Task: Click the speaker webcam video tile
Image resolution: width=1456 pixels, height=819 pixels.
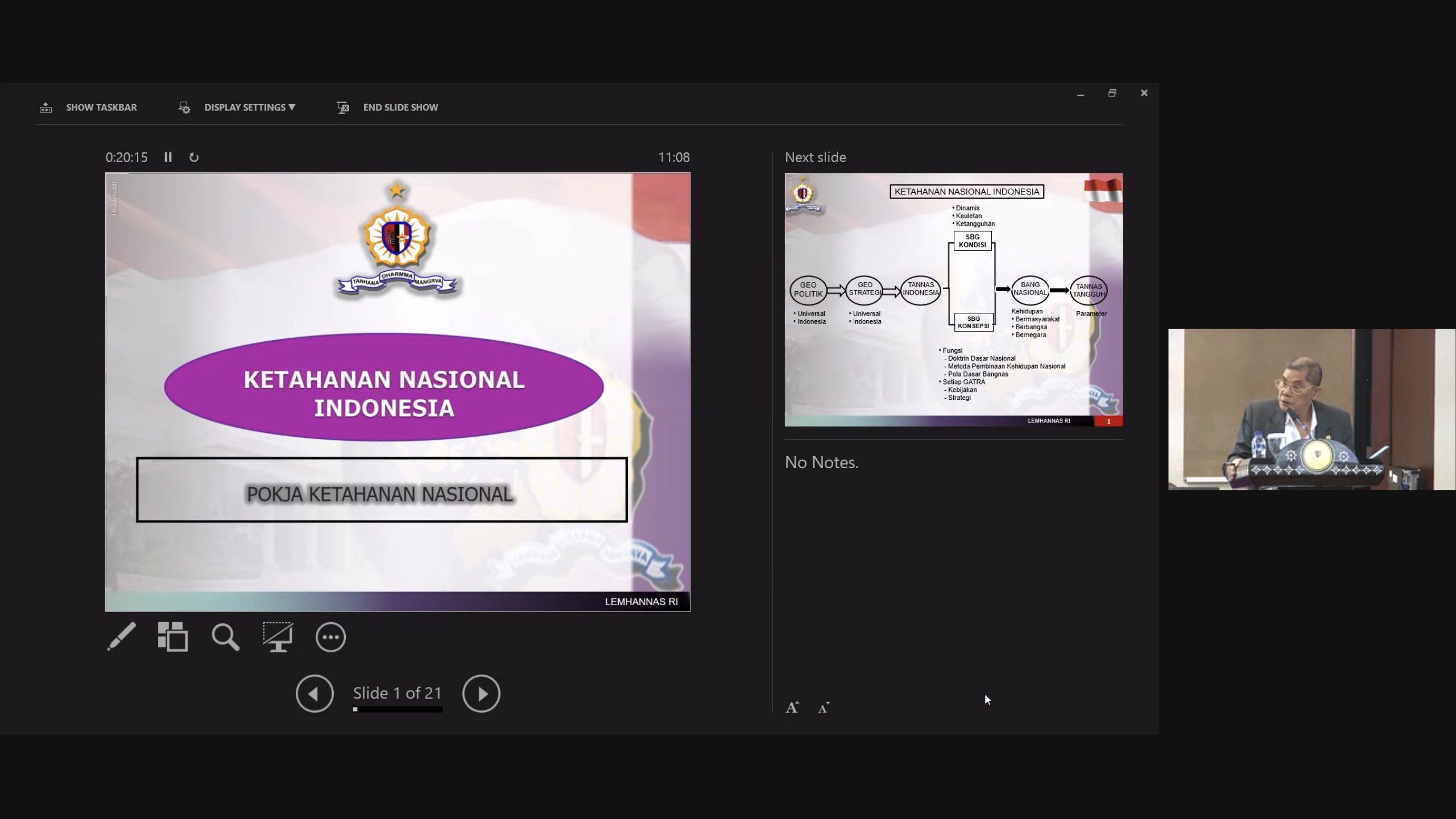Action: coord(1312,409)
